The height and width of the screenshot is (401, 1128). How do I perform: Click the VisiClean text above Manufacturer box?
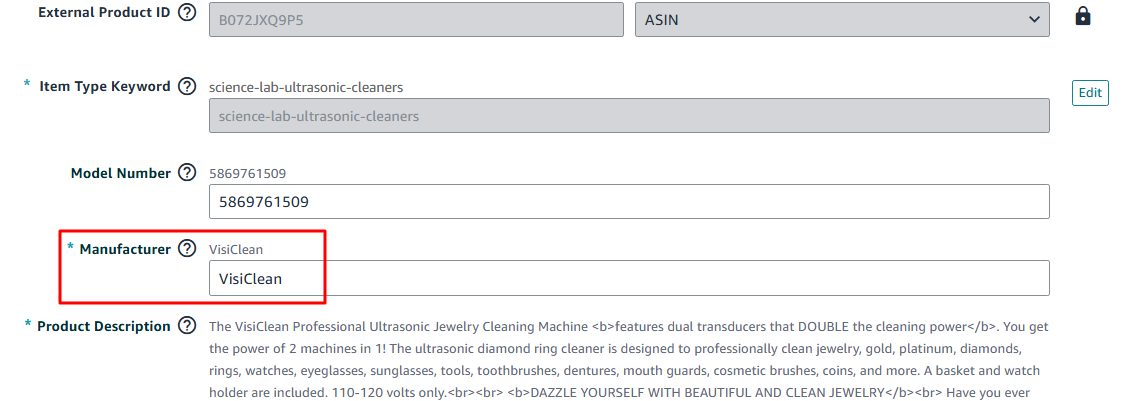pos(236,249)
